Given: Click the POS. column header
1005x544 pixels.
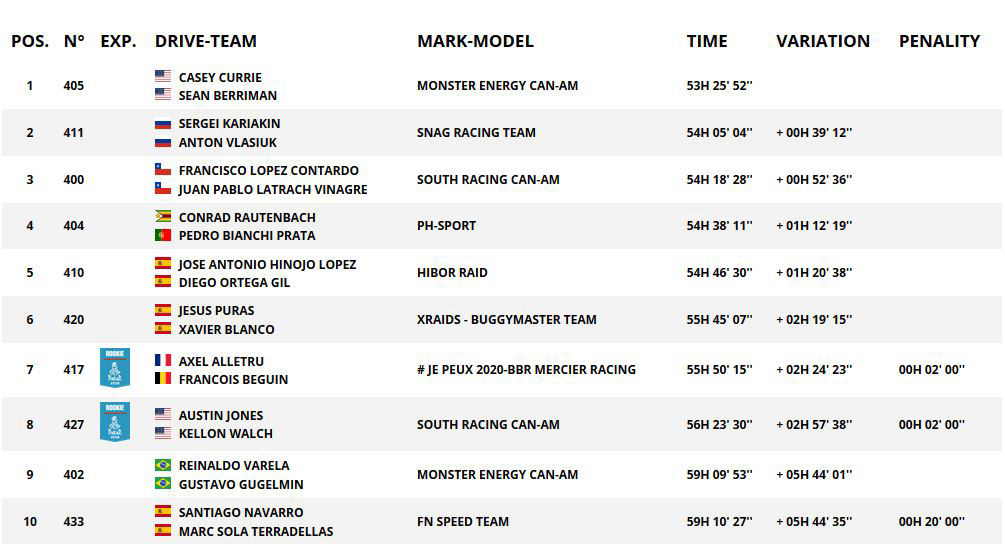Looking at the screenshot, I should click(x=30, y=41).
